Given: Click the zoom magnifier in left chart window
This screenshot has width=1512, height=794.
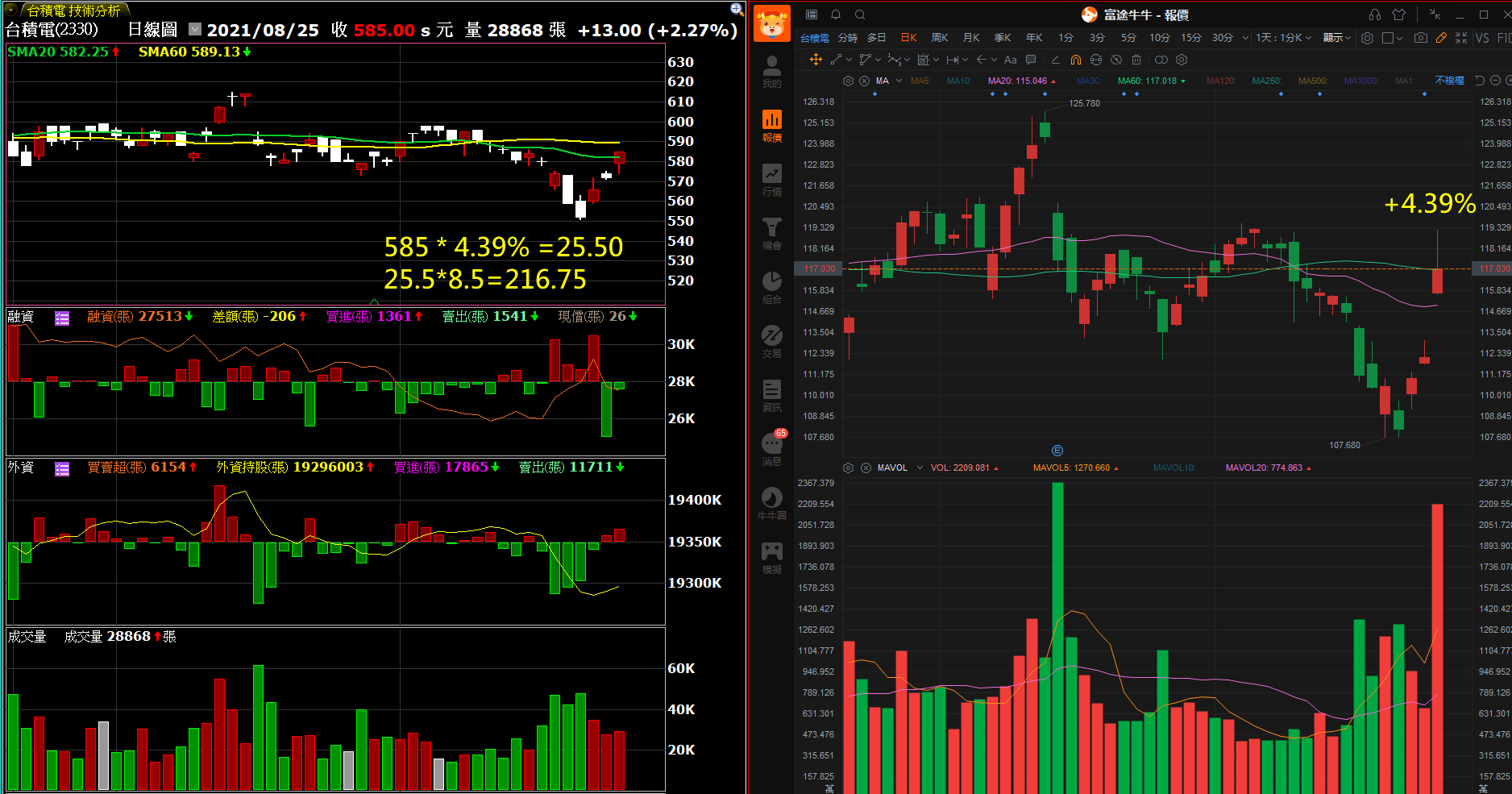Looking at the screenshot, I should (737, 9).
